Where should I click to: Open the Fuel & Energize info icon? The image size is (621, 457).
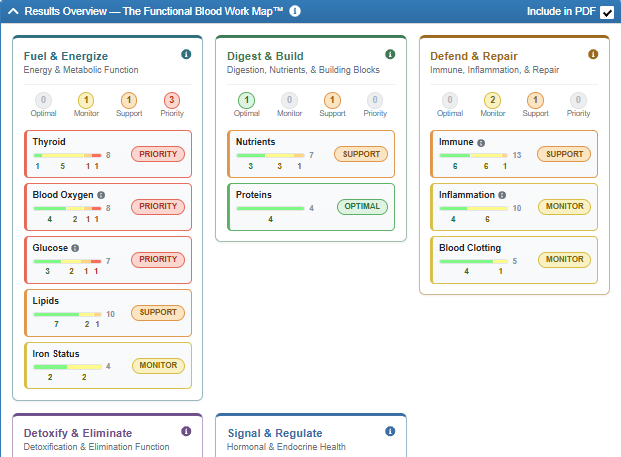(186, 54)
